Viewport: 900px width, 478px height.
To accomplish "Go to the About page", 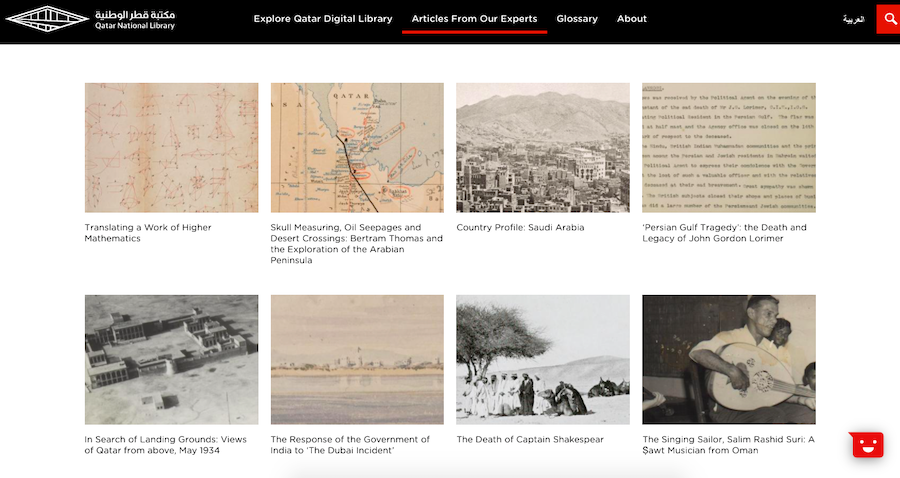I will pyautogui.click(x=631, y=19).
